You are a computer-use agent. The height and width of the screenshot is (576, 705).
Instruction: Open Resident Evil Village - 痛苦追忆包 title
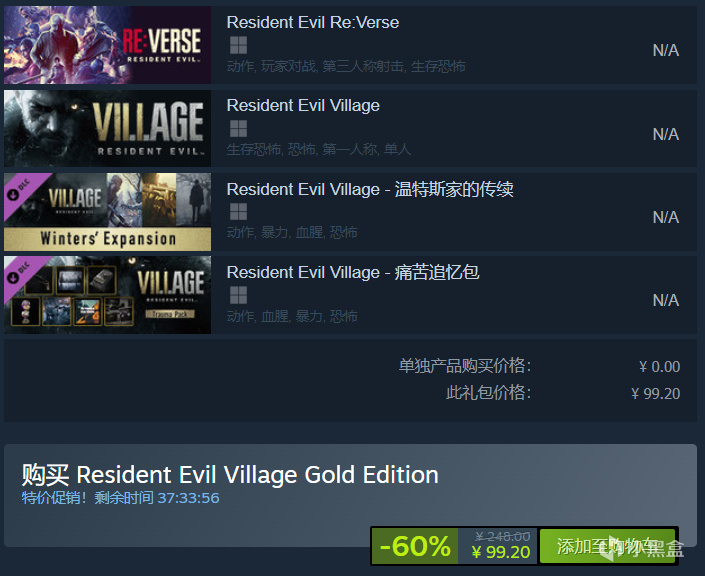[353, 272]
